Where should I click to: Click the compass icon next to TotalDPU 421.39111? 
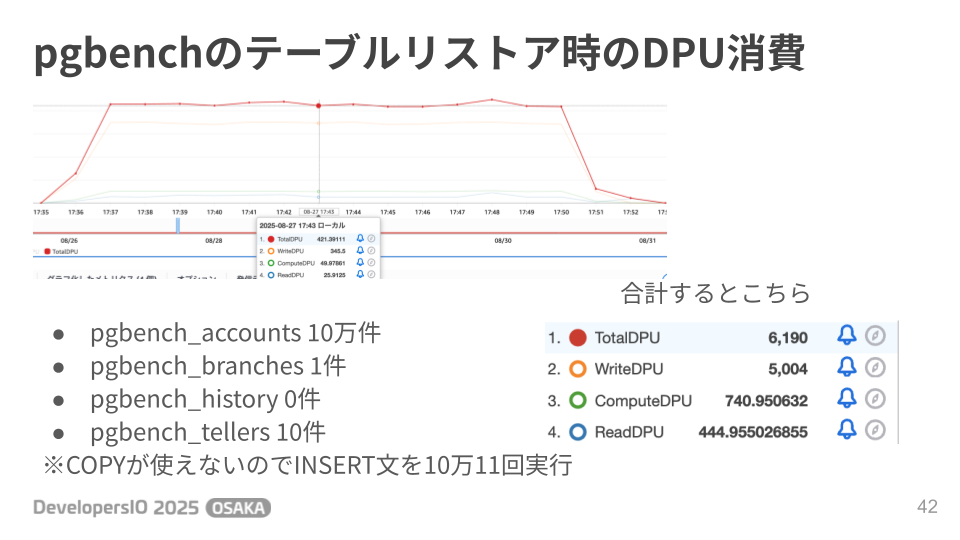pyautogui.click(x=371, y=238)
